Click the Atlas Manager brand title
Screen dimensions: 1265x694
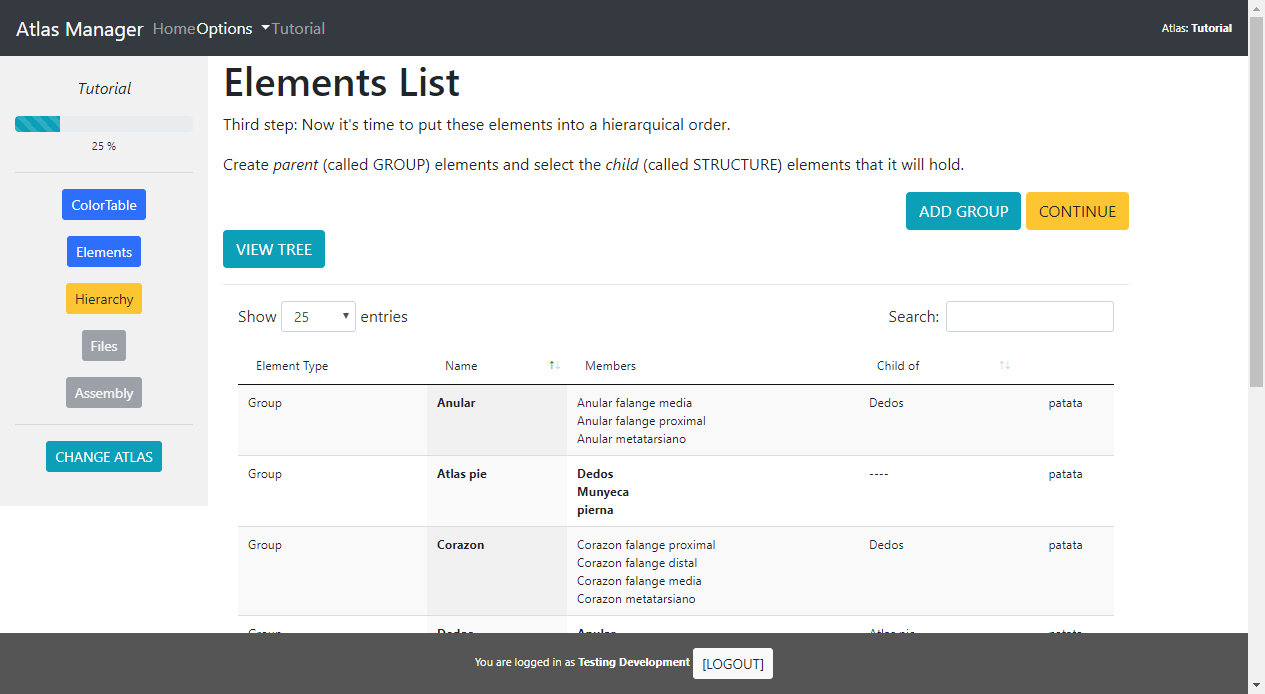point(80,29)
